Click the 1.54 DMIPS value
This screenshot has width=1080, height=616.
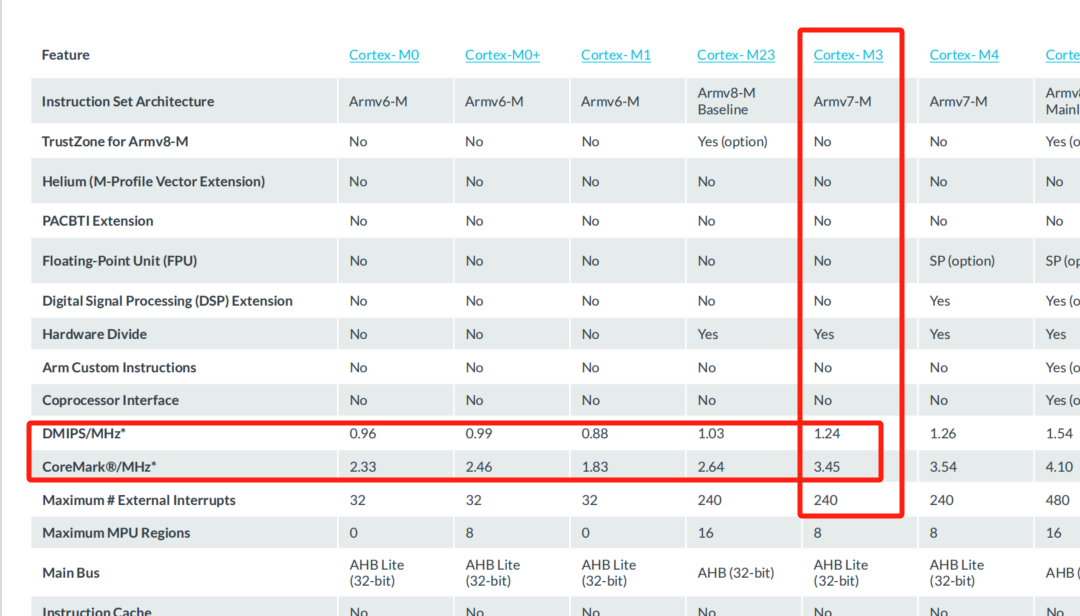(1059, 433)
